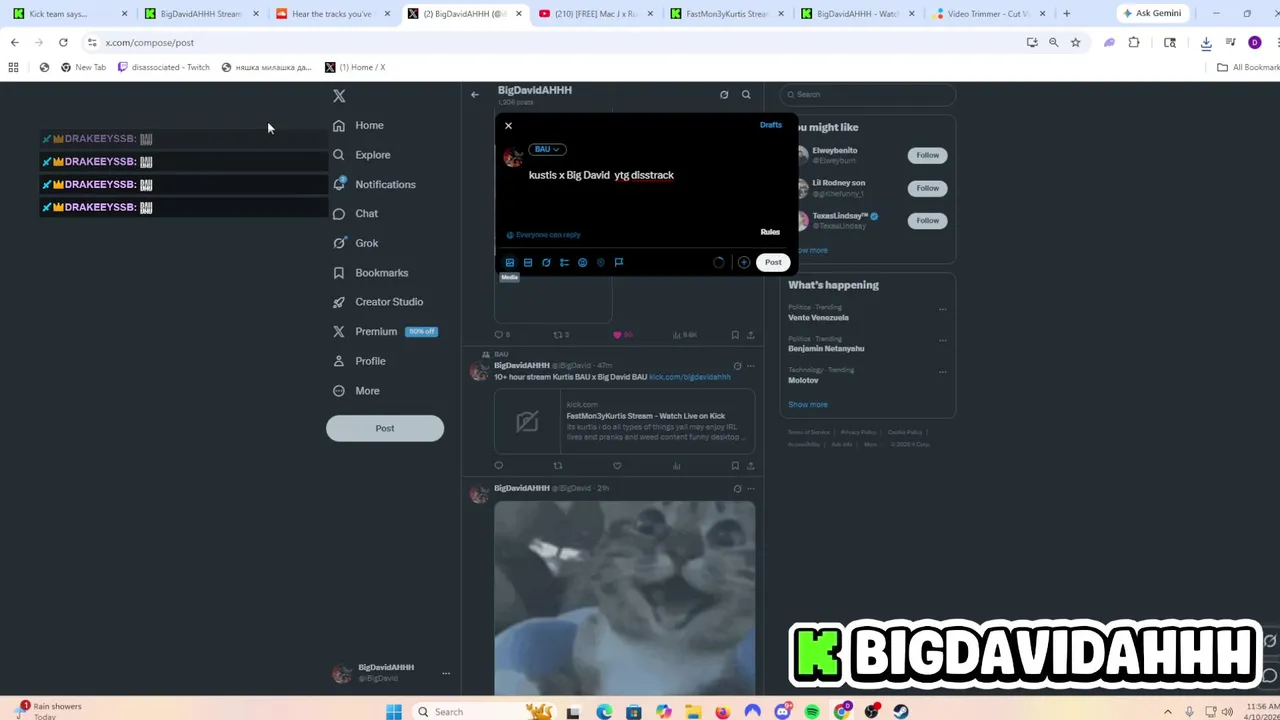1280x720 pixels.
Task: Follow Elweybenito
Action: coord(928,155)
